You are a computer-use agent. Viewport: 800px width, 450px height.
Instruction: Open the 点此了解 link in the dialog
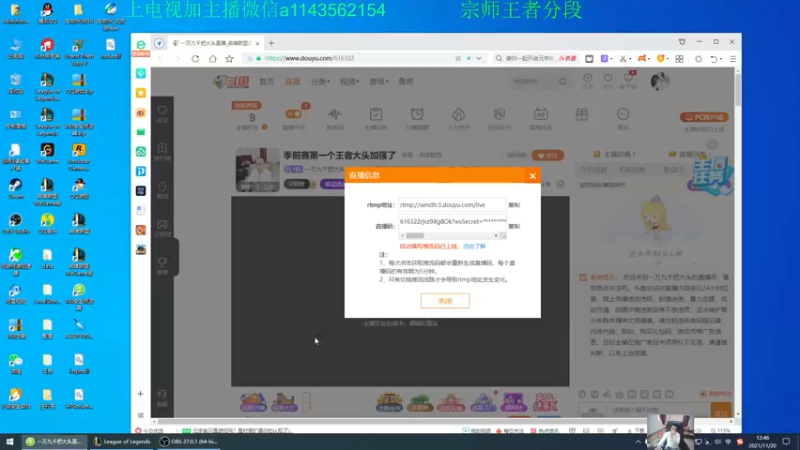[474, 246]
